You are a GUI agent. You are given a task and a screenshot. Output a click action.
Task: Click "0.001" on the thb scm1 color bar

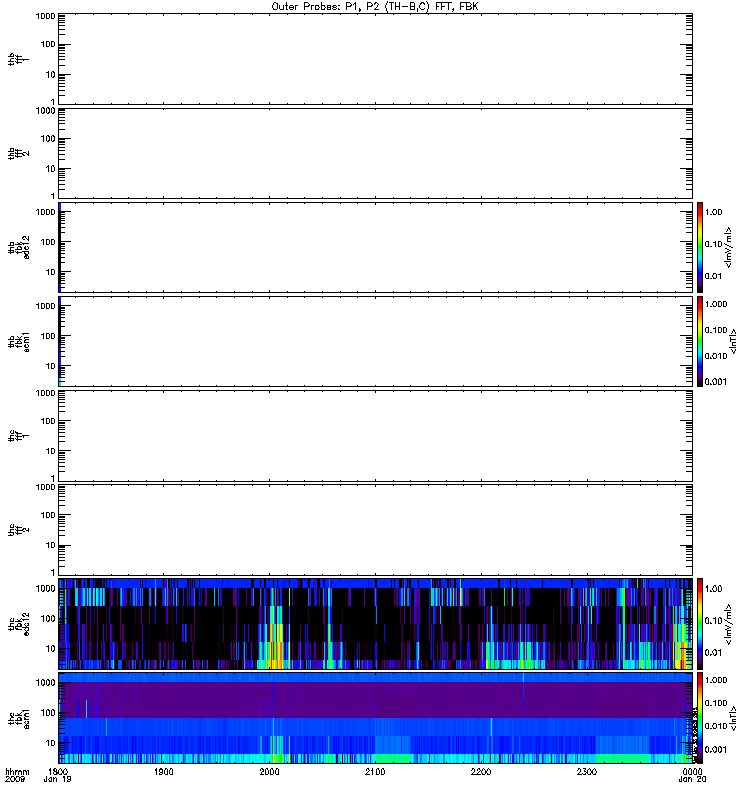(x=716, y=381)
